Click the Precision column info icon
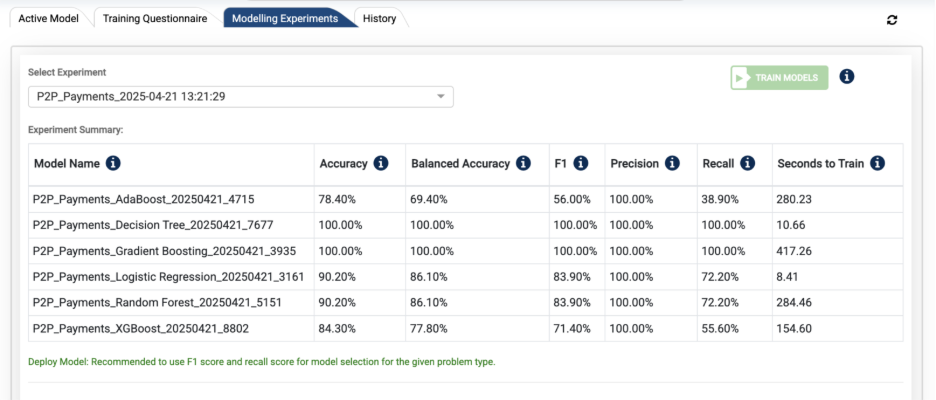Screen dimensions: 936x400 [672, 164]
